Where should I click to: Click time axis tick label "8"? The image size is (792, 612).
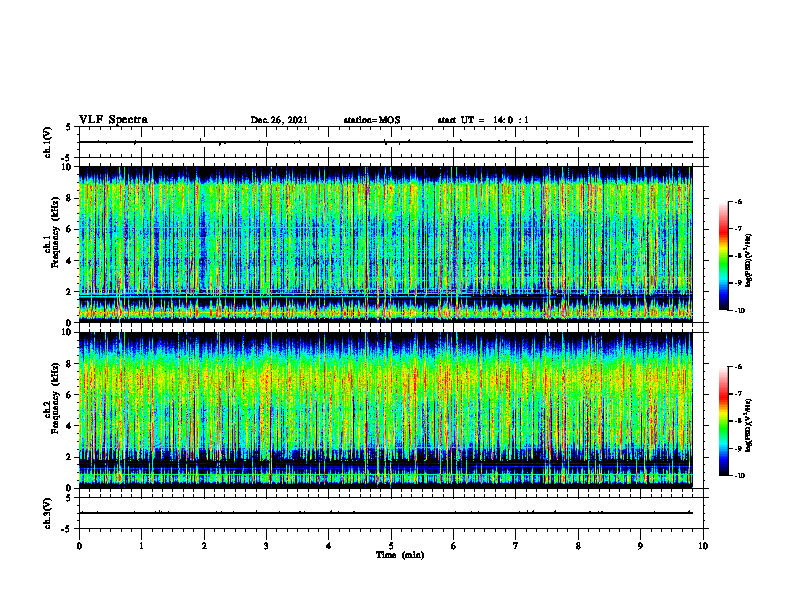click(578, 546)
